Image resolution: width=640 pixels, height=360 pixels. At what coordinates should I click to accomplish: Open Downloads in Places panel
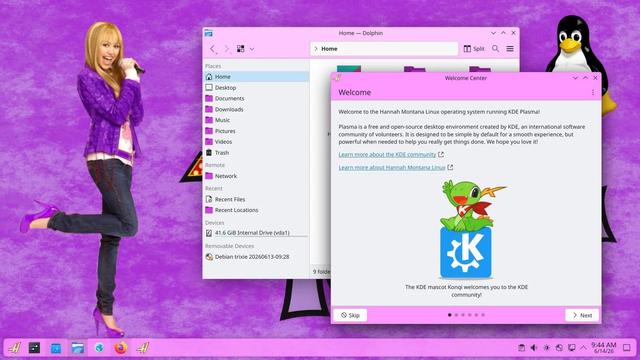[x=256, y=109]
